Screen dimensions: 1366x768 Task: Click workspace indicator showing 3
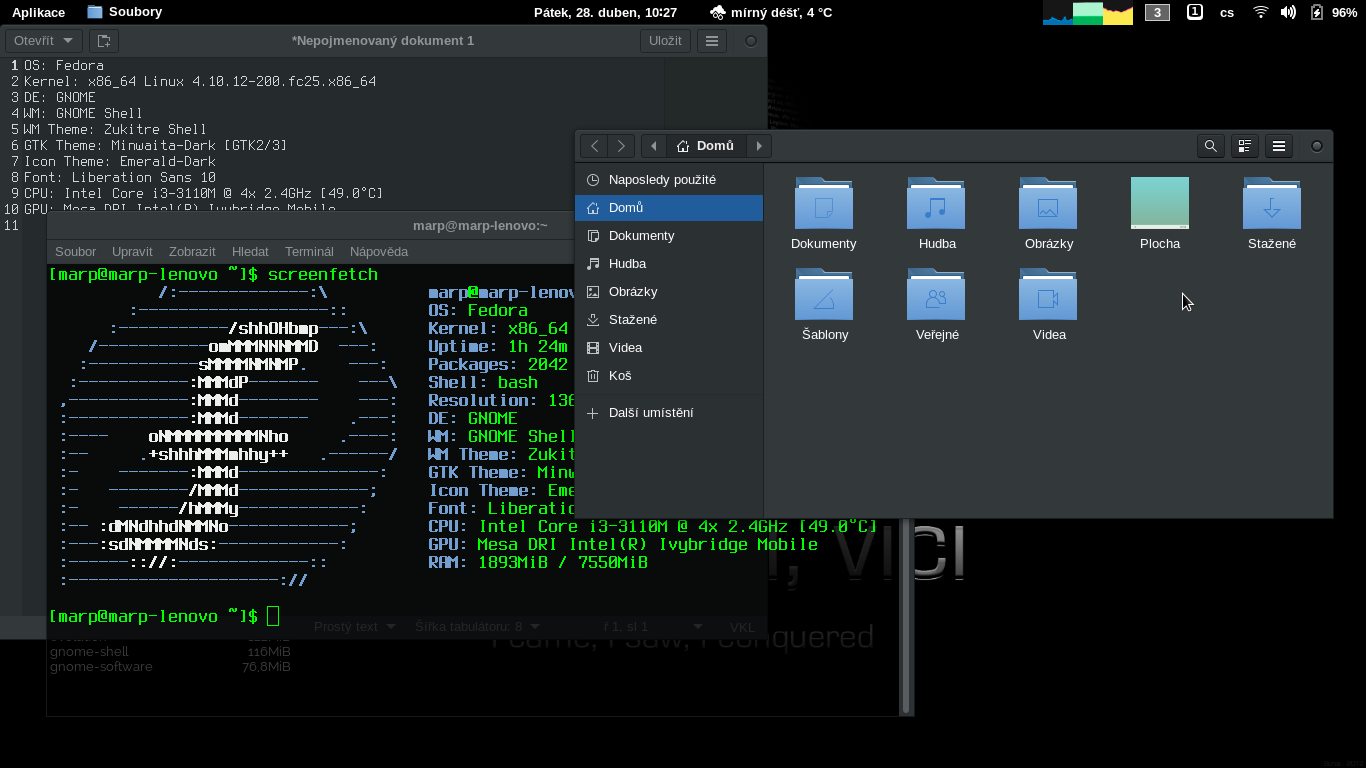point(1157,13)
